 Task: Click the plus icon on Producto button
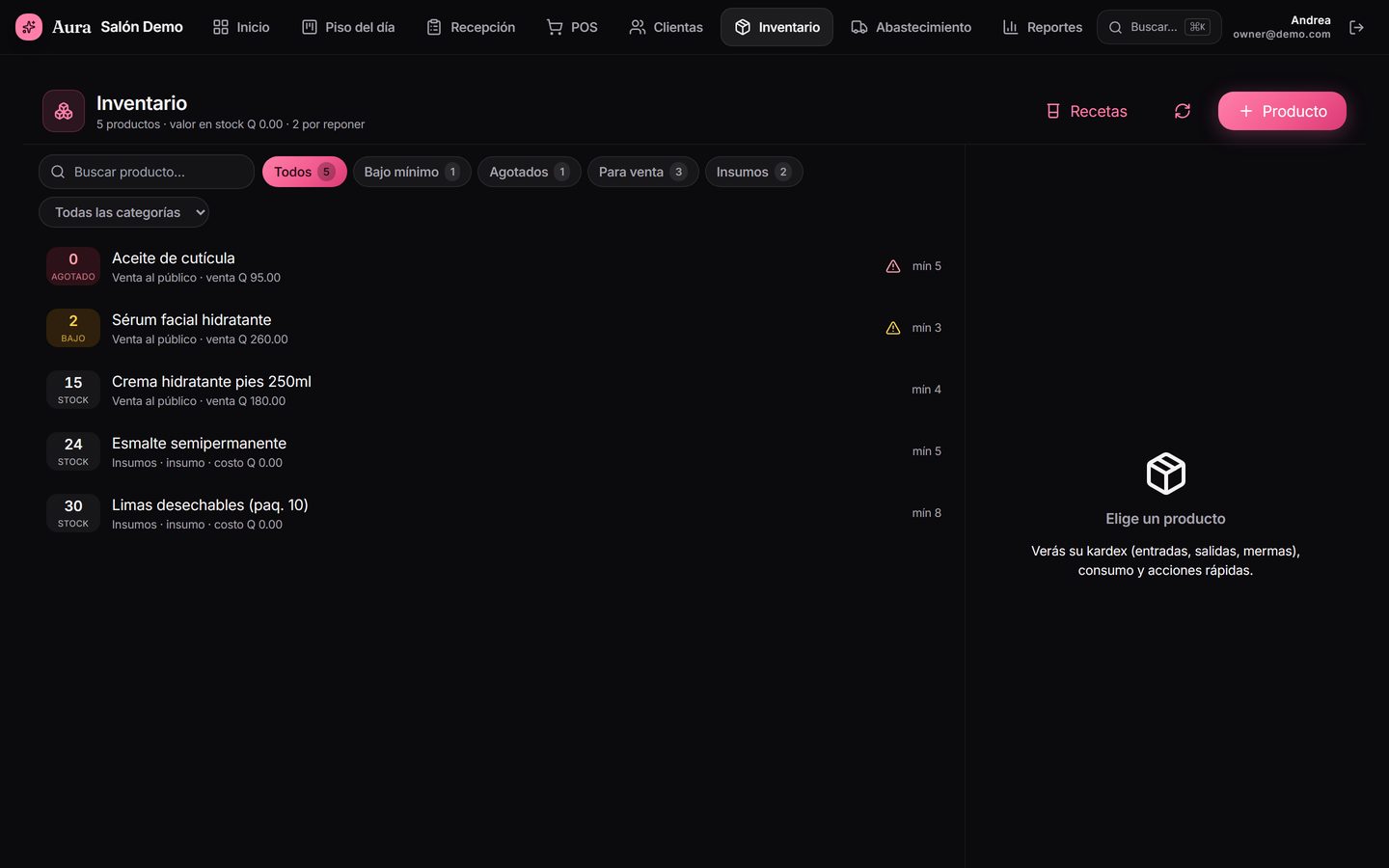click(x=1246, y=111)
